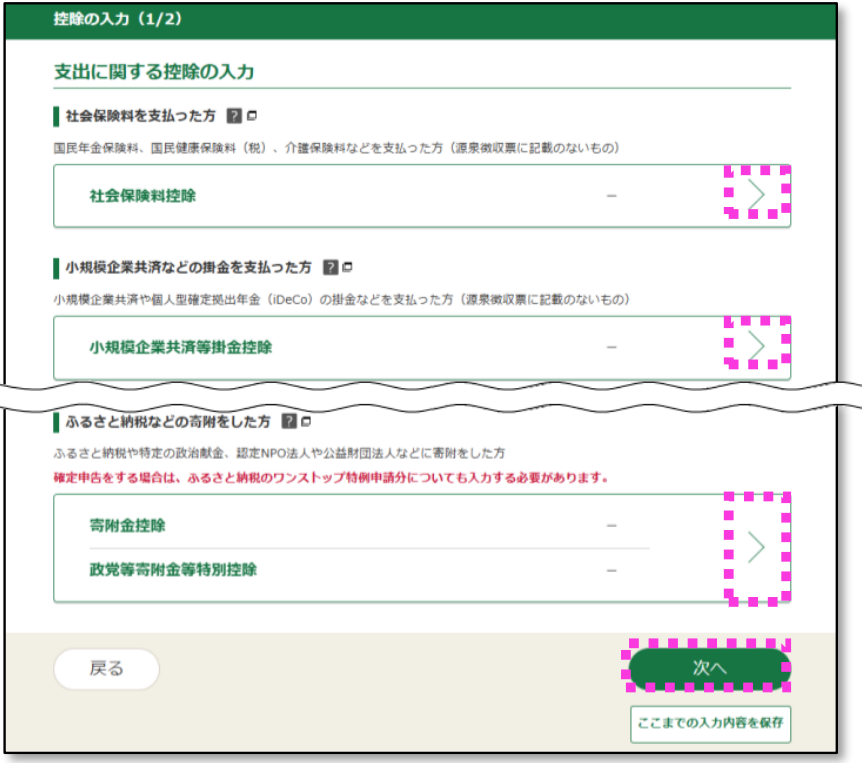Click the red ワンストップ特例 notice text
Image resolution: width=865 pixels, height=763 pixels.
[x=331, y=477]
